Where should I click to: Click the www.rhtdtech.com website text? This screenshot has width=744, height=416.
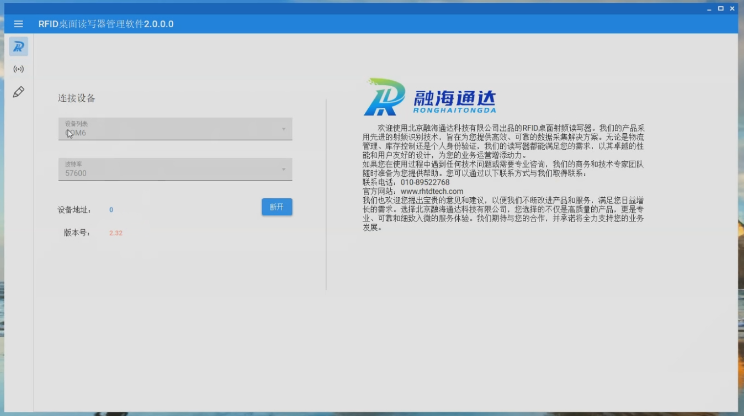click(432, 191)
